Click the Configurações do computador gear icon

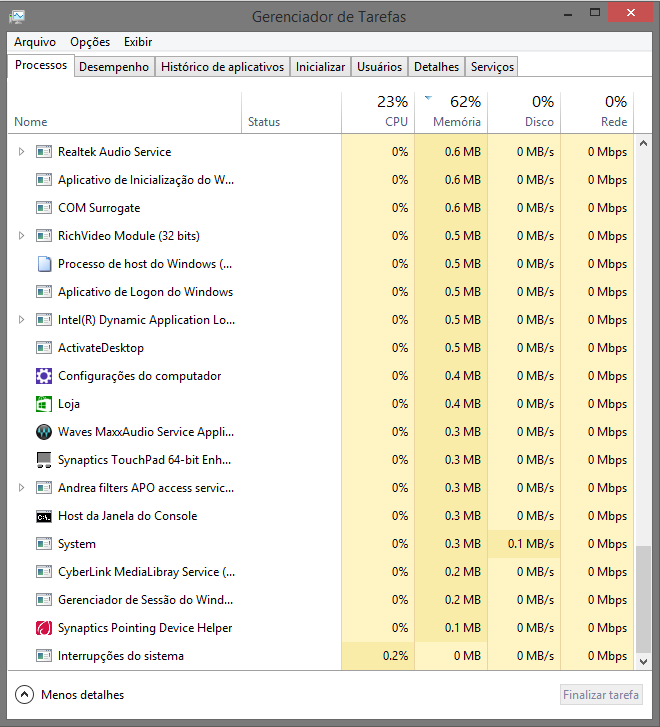pos(44,376)
